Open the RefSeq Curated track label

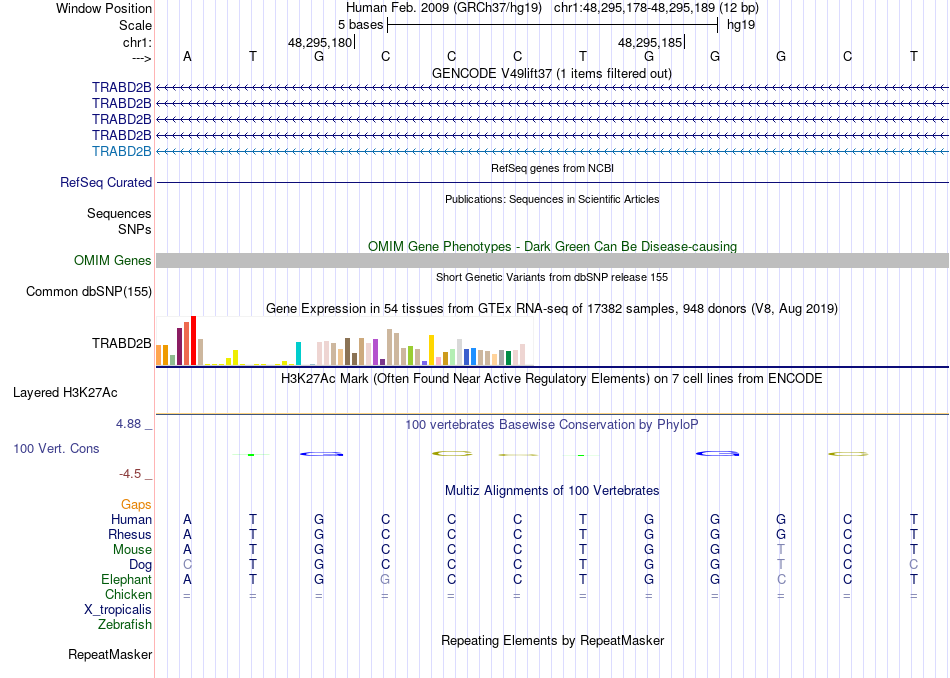coord(106,182)
